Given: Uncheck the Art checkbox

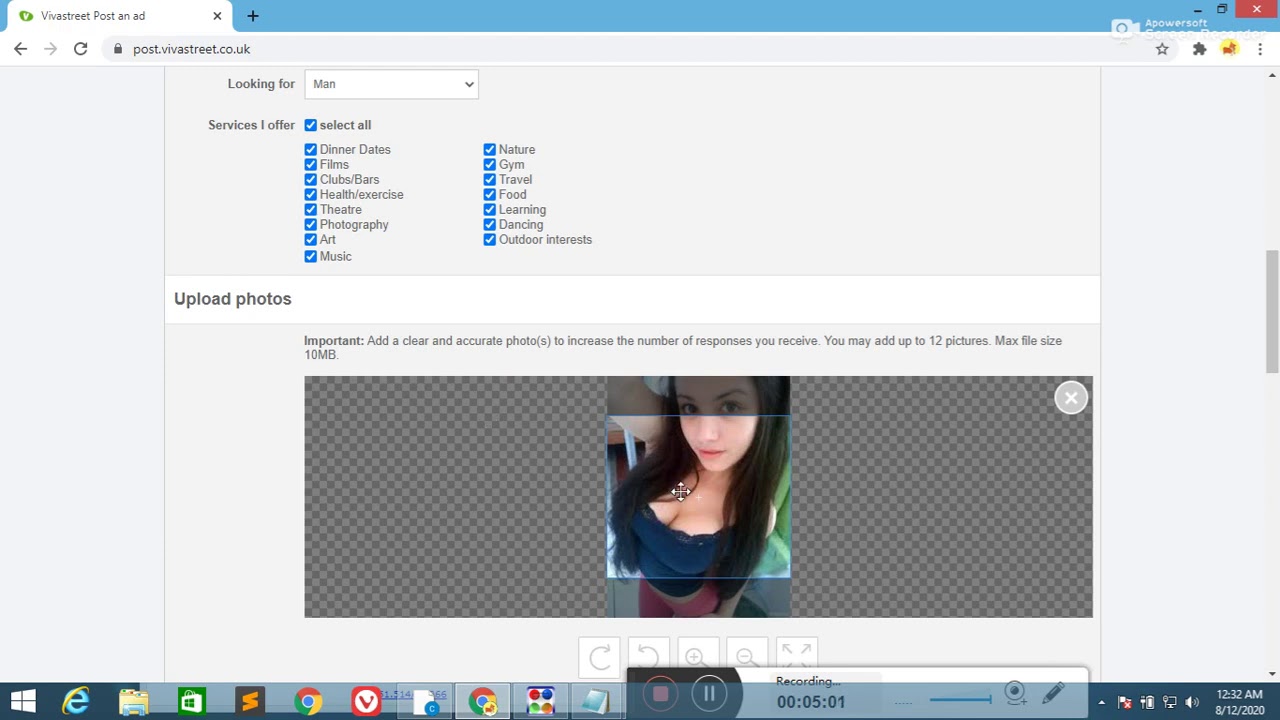Looking at the screenshot, I should point(310,240).
